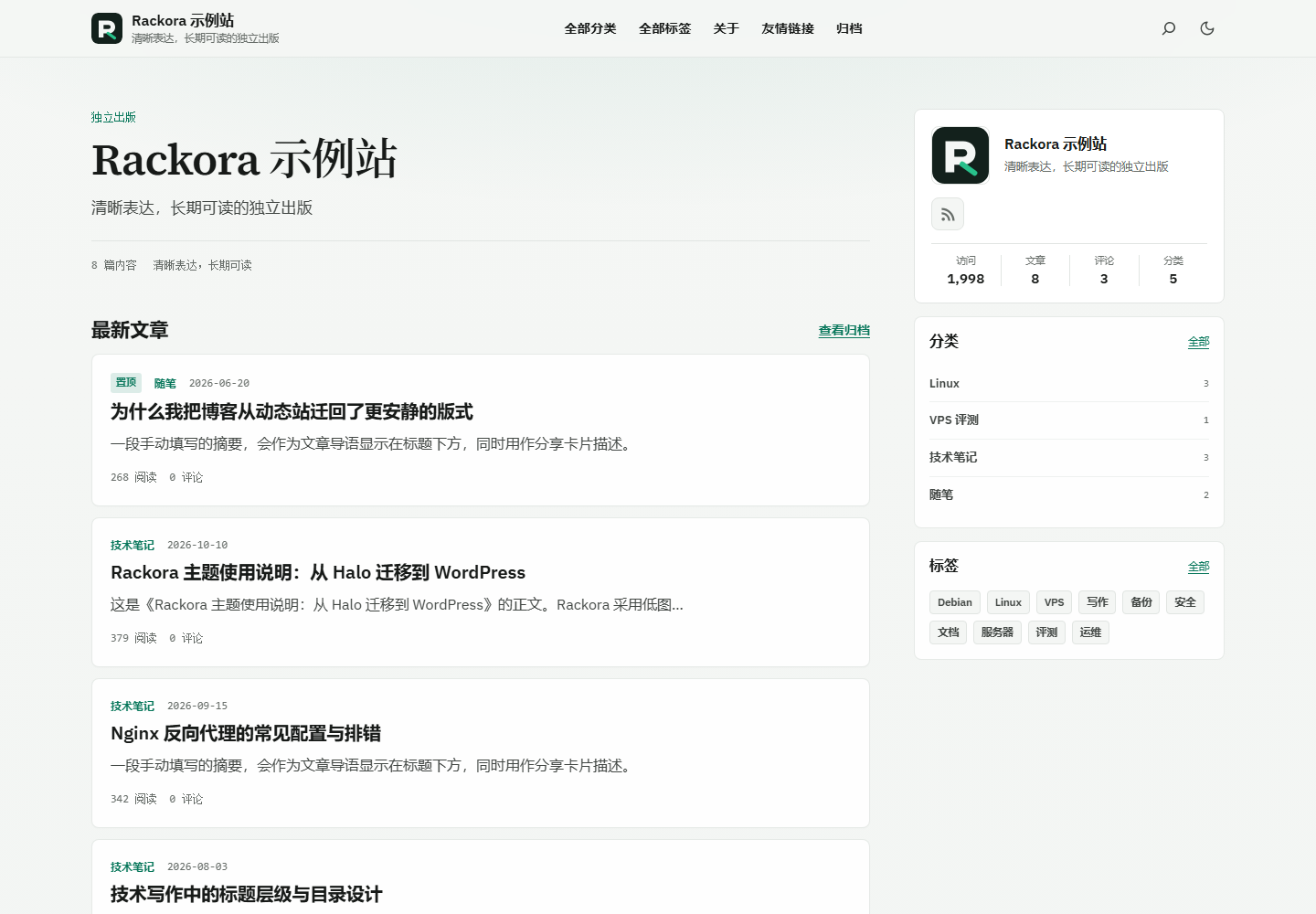
Task: Click the 独立出版 label above the title
Action: pos(113,118)
